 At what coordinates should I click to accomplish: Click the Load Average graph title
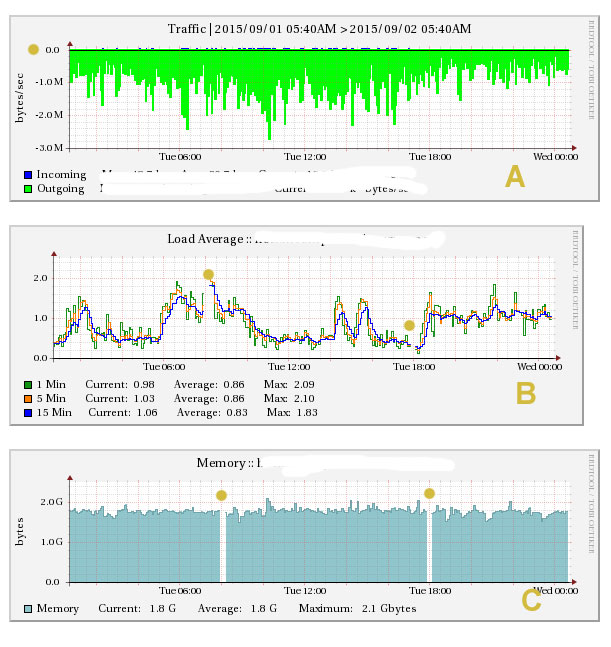pyautogui.click(x=208, y=239)
